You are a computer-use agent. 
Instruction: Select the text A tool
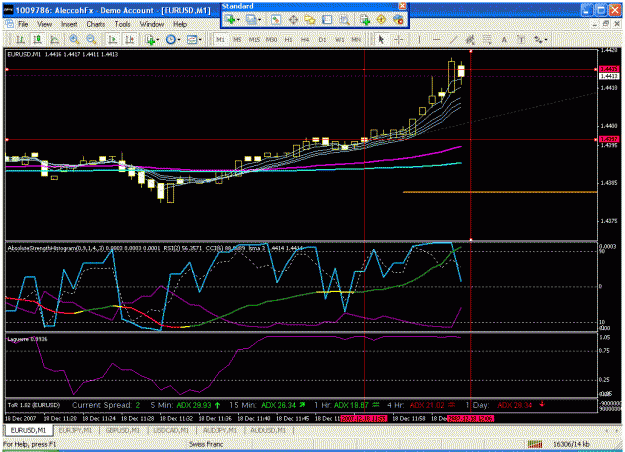pyautogui.click(x=504, y=39)
